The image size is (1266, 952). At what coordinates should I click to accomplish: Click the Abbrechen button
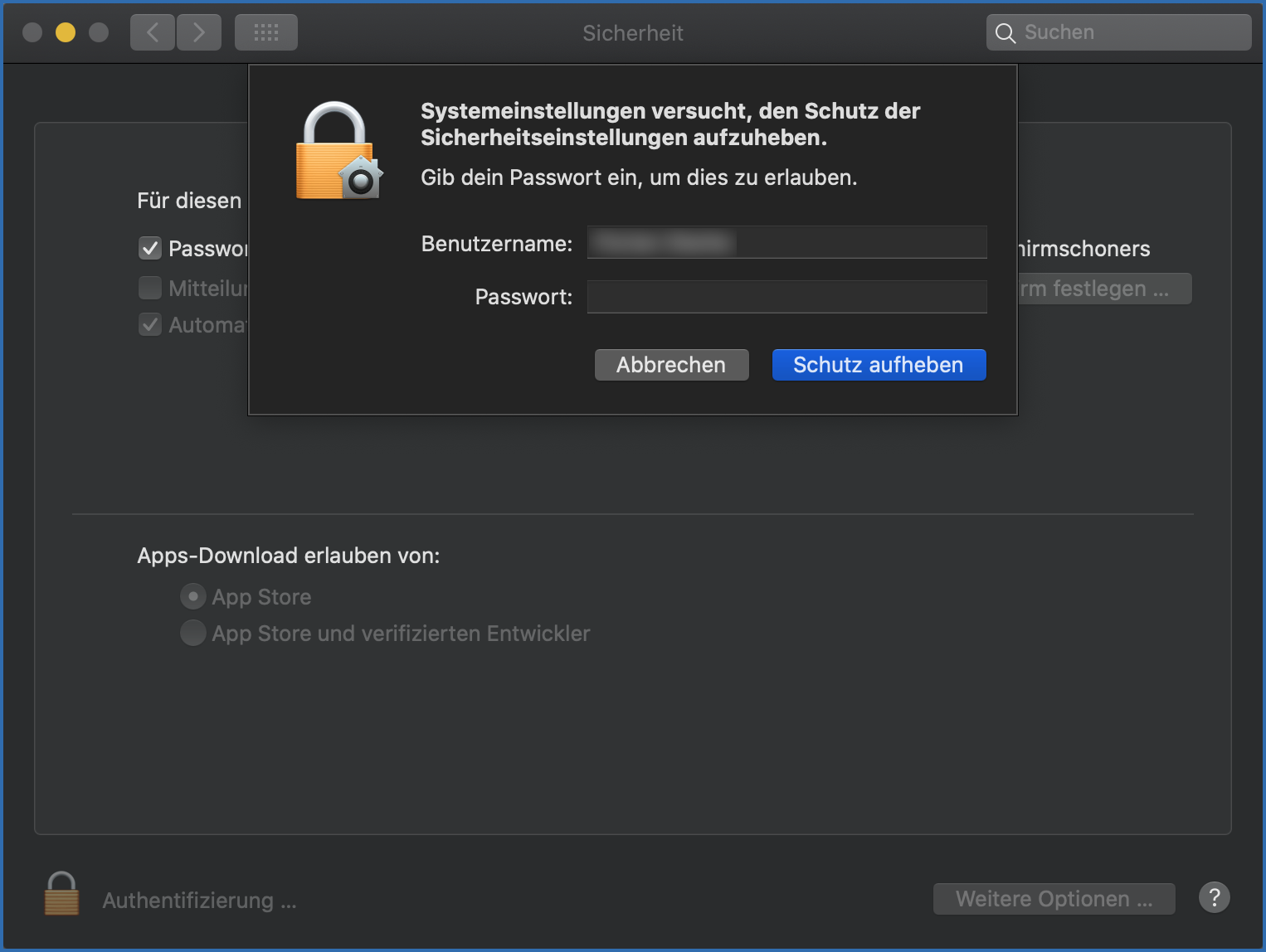pyautogui.click(x=671, y=364)
